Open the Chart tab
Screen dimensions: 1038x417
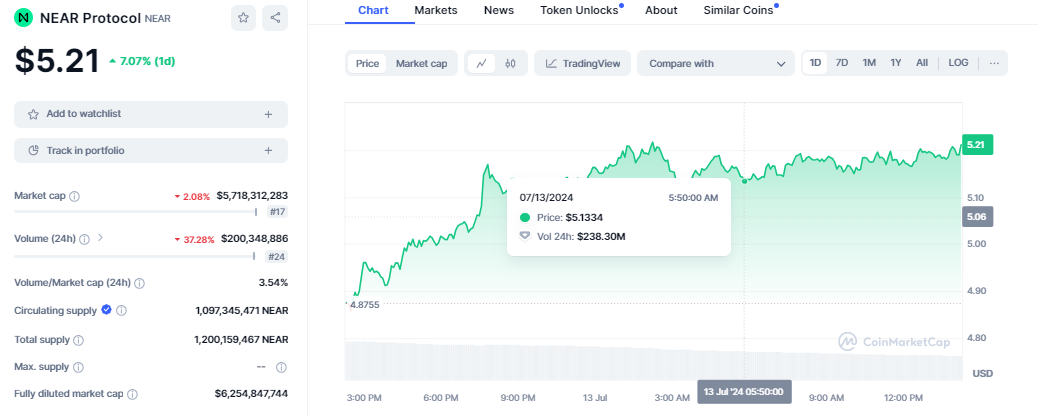pos(373,10)
